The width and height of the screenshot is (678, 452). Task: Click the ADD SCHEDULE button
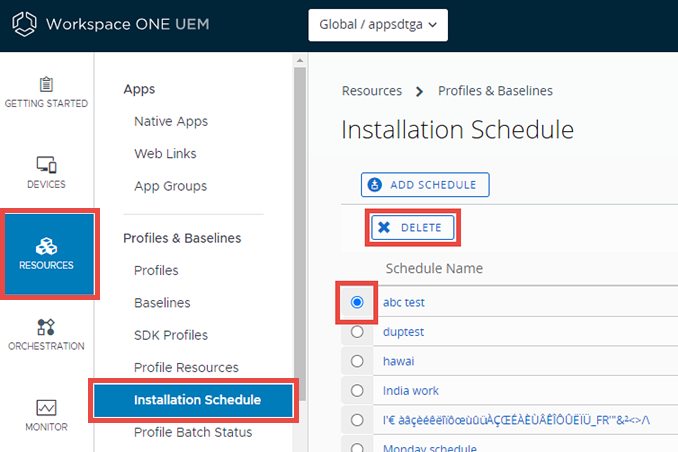[x=425, y=185]
